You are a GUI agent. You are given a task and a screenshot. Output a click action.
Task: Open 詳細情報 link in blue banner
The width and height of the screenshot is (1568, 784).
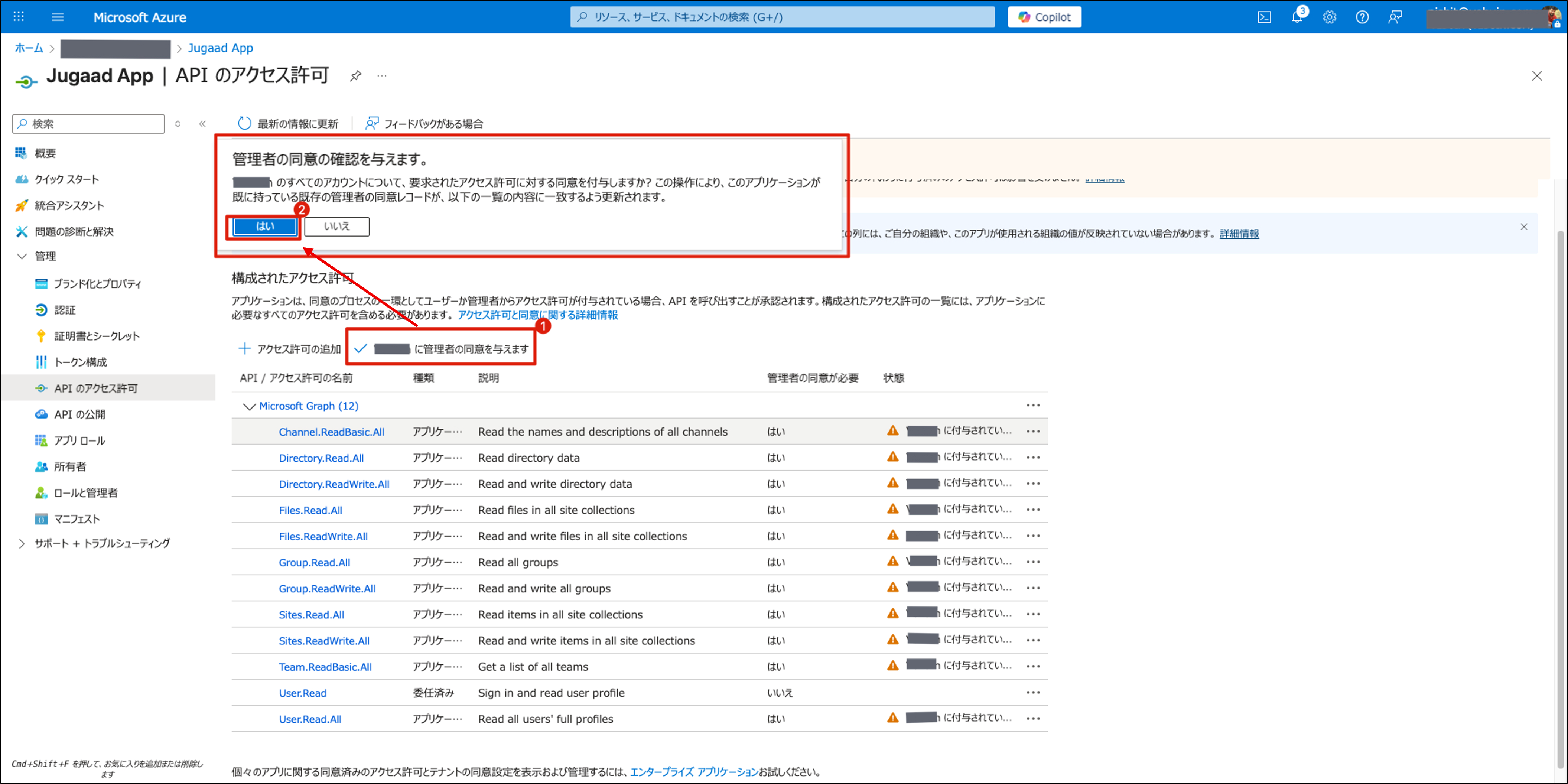[x=1239, y=234]
